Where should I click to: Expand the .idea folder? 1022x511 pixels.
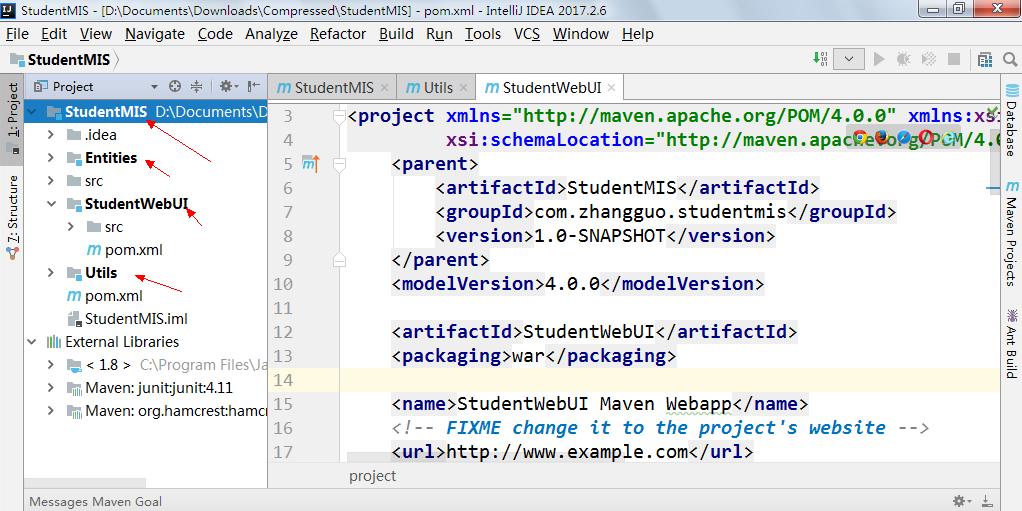click(x=51, y=135)
